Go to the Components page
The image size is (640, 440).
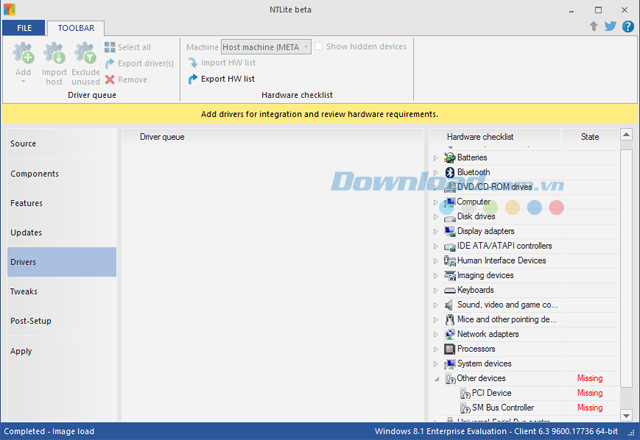(34, 173)
